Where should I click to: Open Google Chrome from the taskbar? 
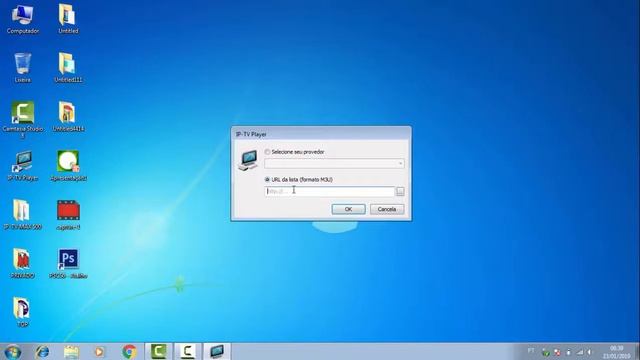pyautogui.click(x=129, y=351)
